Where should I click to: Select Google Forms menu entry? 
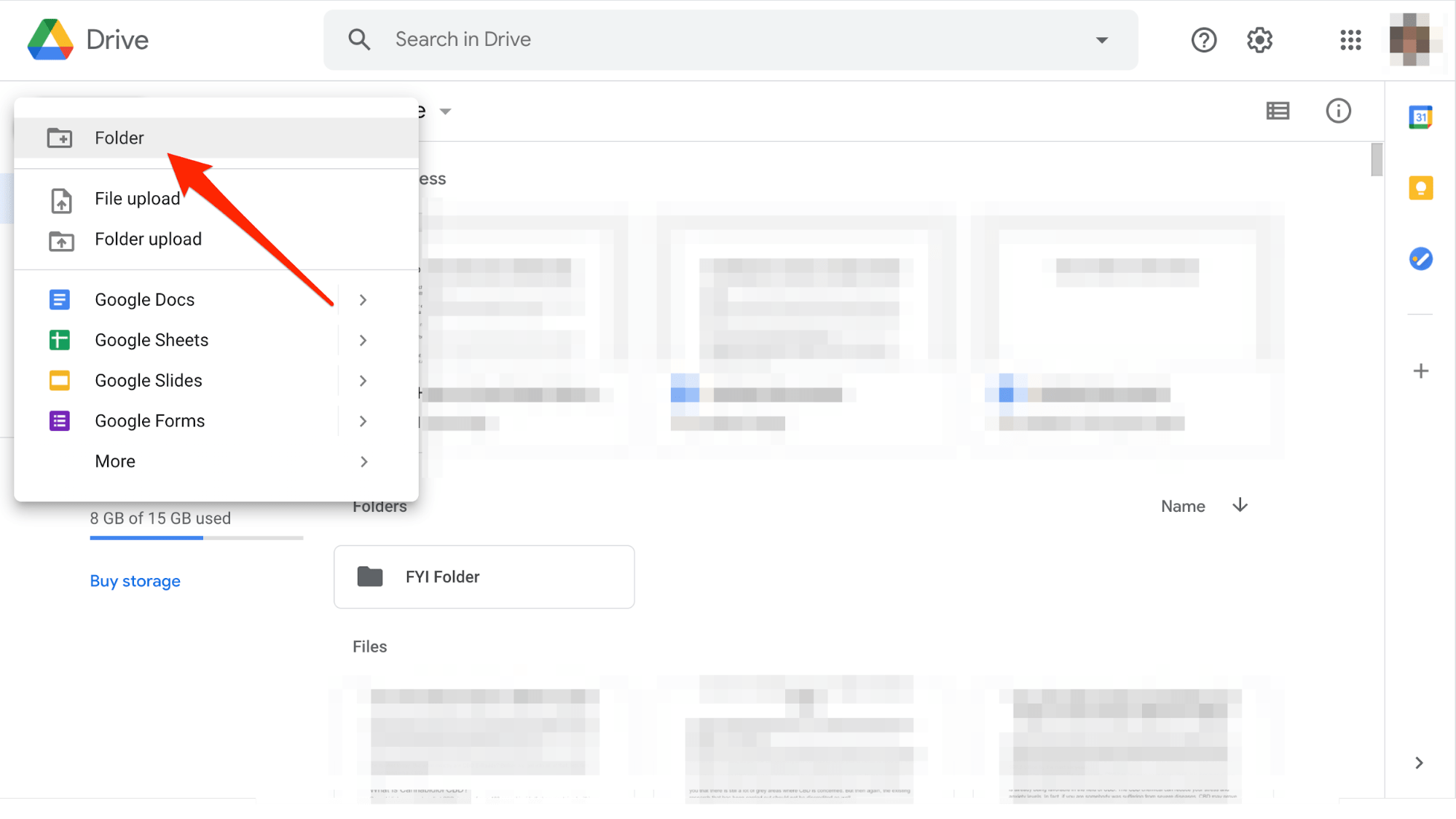[x=216, y=421]
